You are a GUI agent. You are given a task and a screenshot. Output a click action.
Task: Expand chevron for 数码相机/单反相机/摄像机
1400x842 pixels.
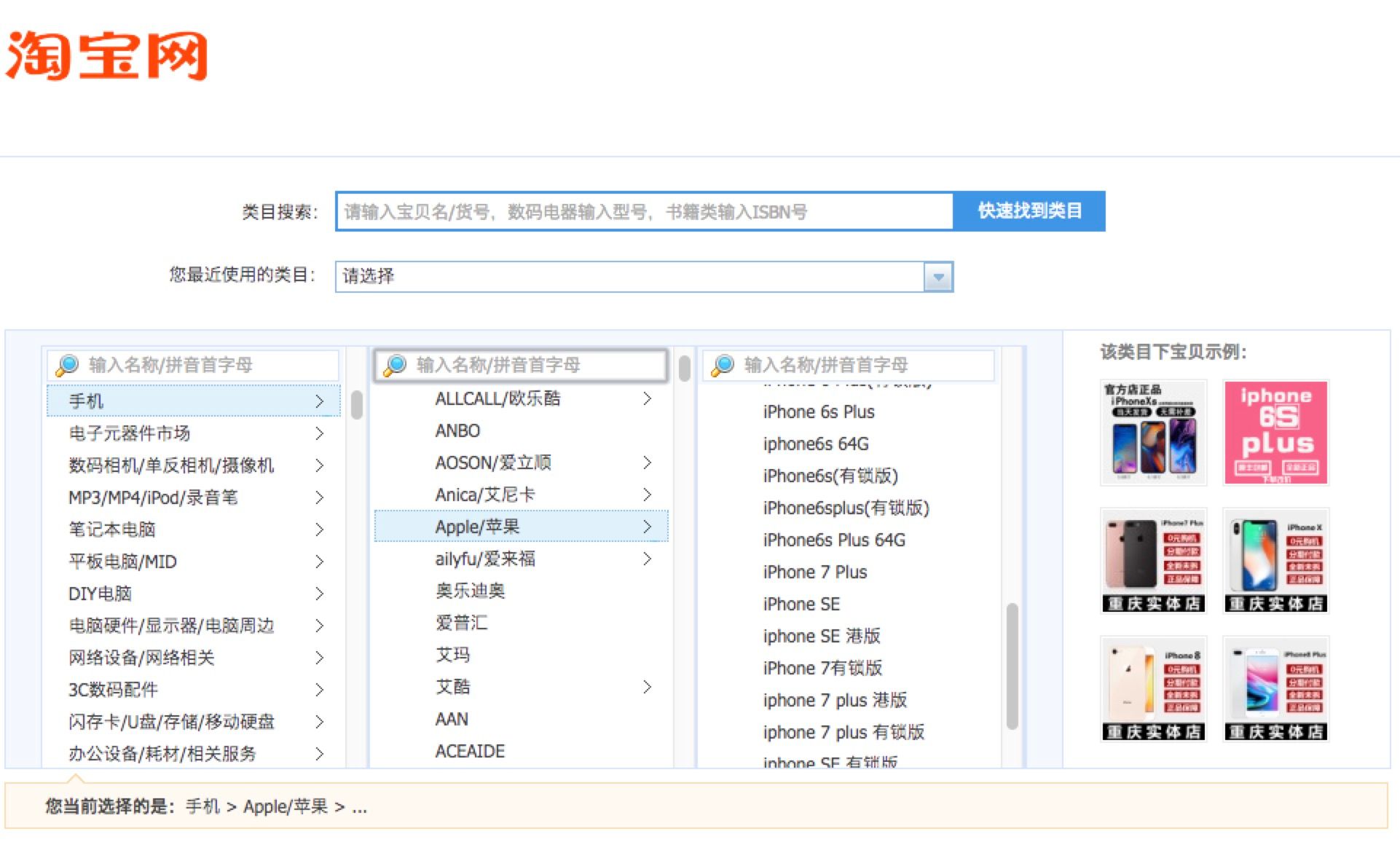[x=319, y=465]
